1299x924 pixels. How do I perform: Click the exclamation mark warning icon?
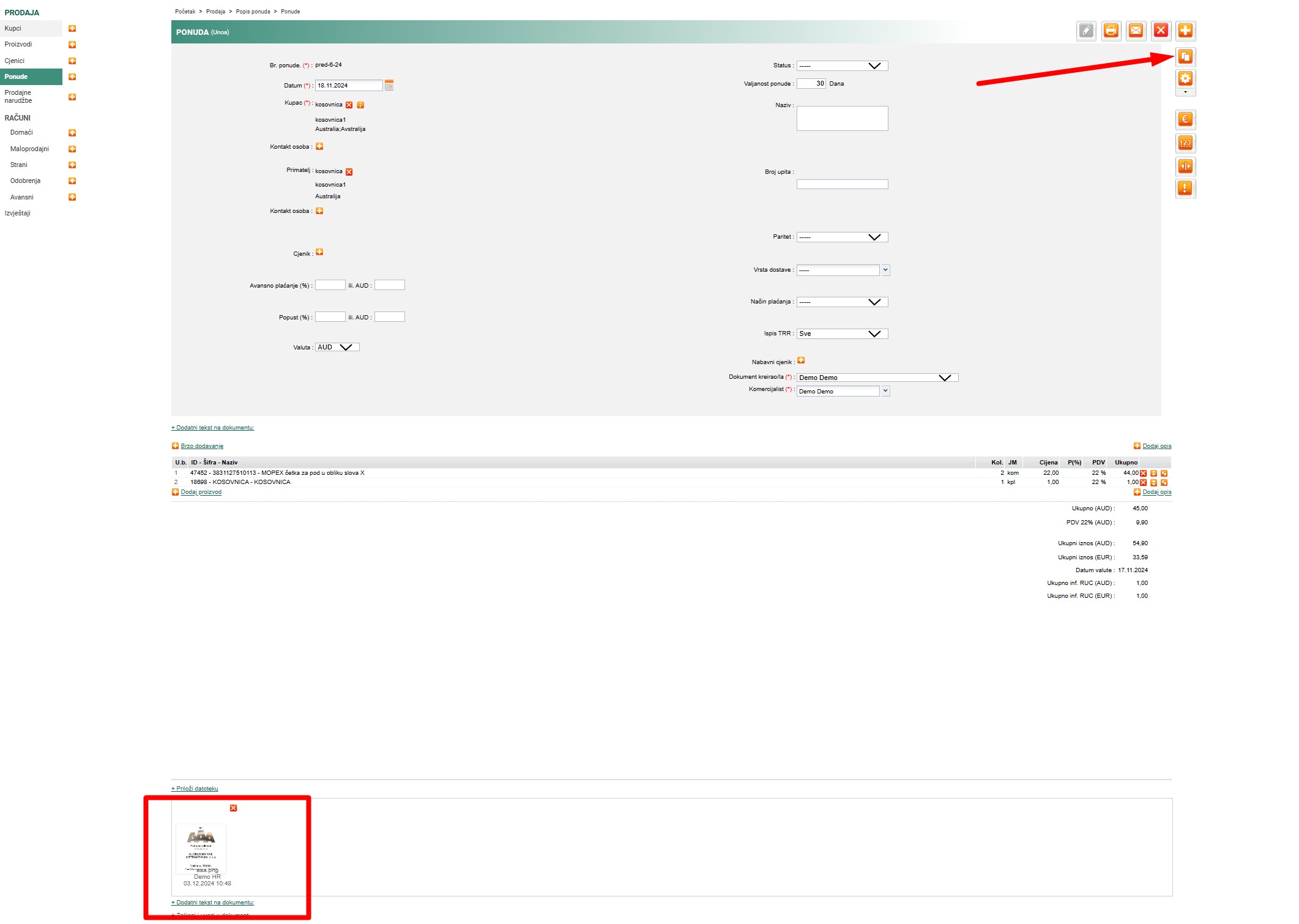tap(1185, 188)
